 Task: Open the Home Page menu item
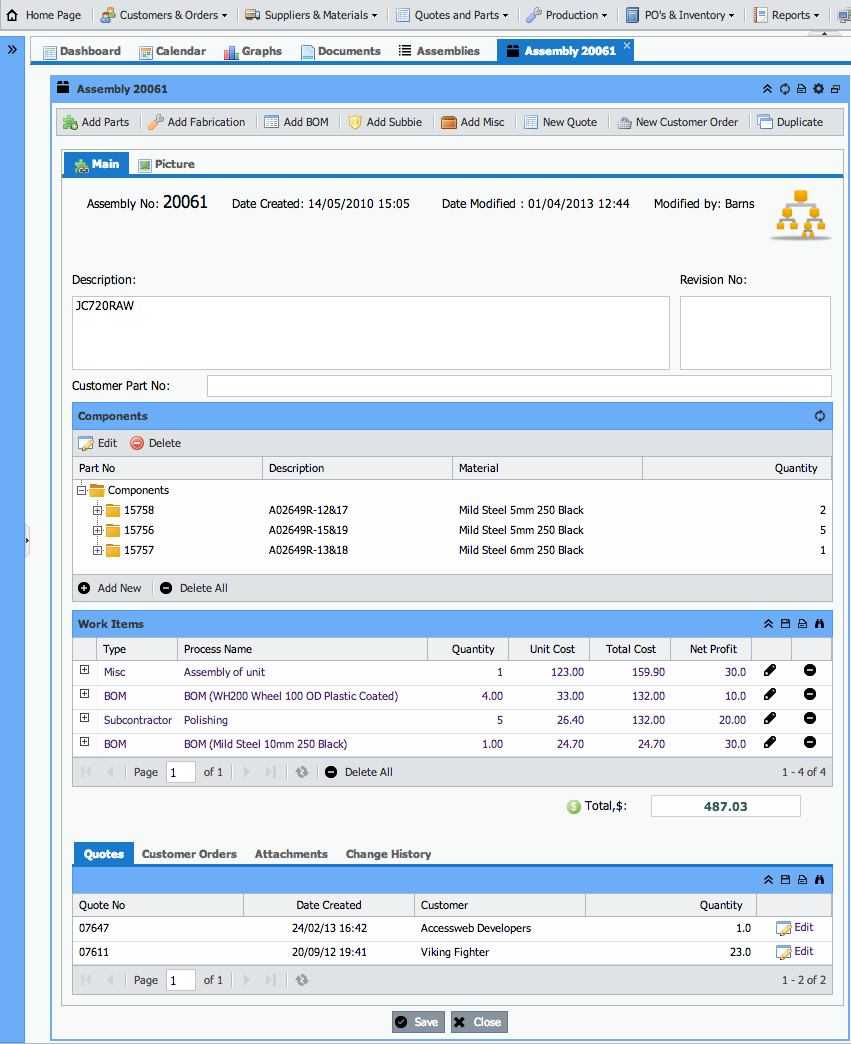(x=44, y=15)
